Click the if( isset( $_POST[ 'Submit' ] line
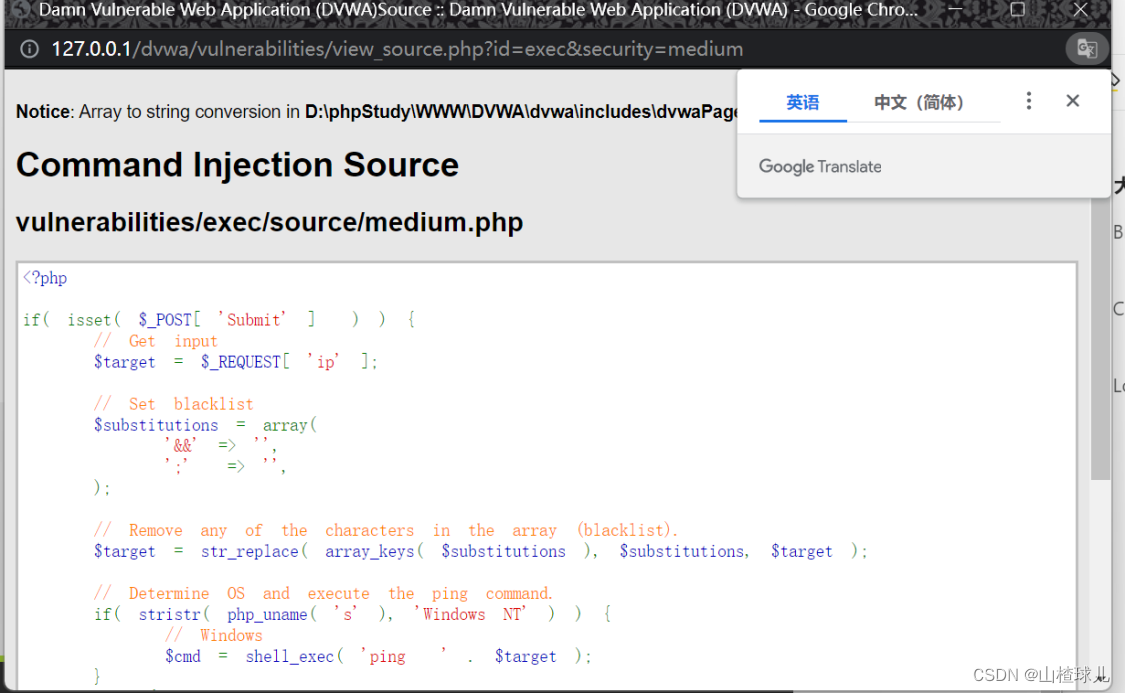This screenshot has height=693, width=1125. 219,319
